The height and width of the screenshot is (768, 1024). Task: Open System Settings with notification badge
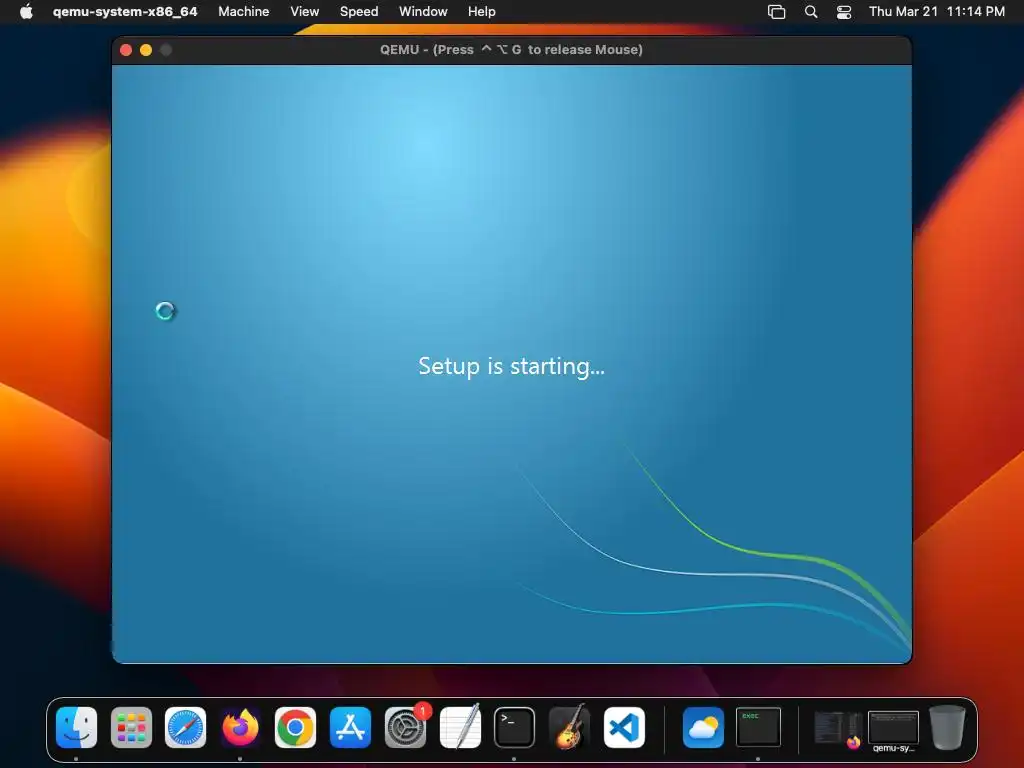point(405,727)
